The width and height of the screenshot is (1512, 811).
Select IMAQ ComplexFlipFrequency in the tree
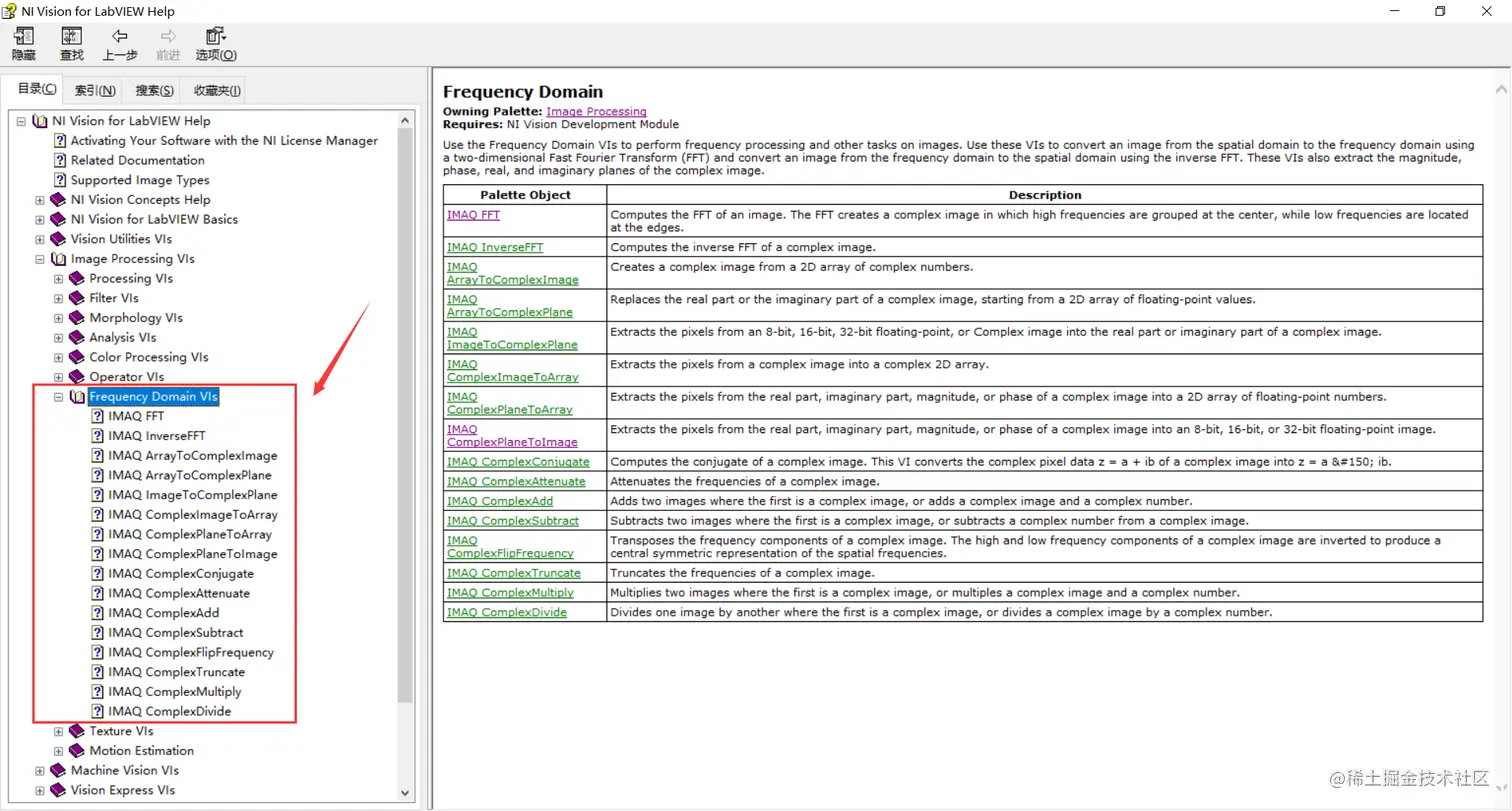pyautogui.click(x=191, y=653)
